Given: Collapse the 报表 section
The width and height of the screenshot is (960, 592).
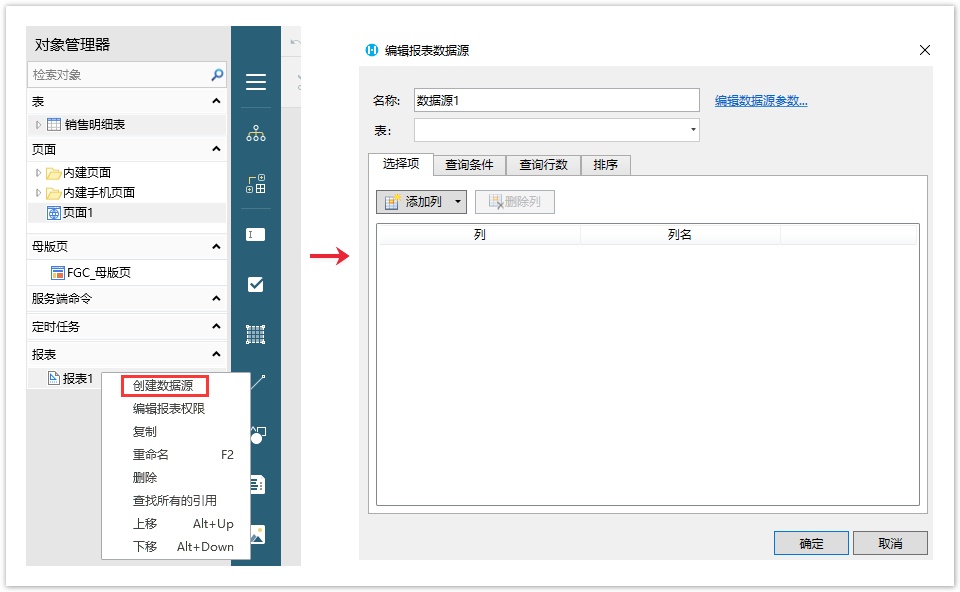Looking at the screenshot, I should [x=216, y=354].
